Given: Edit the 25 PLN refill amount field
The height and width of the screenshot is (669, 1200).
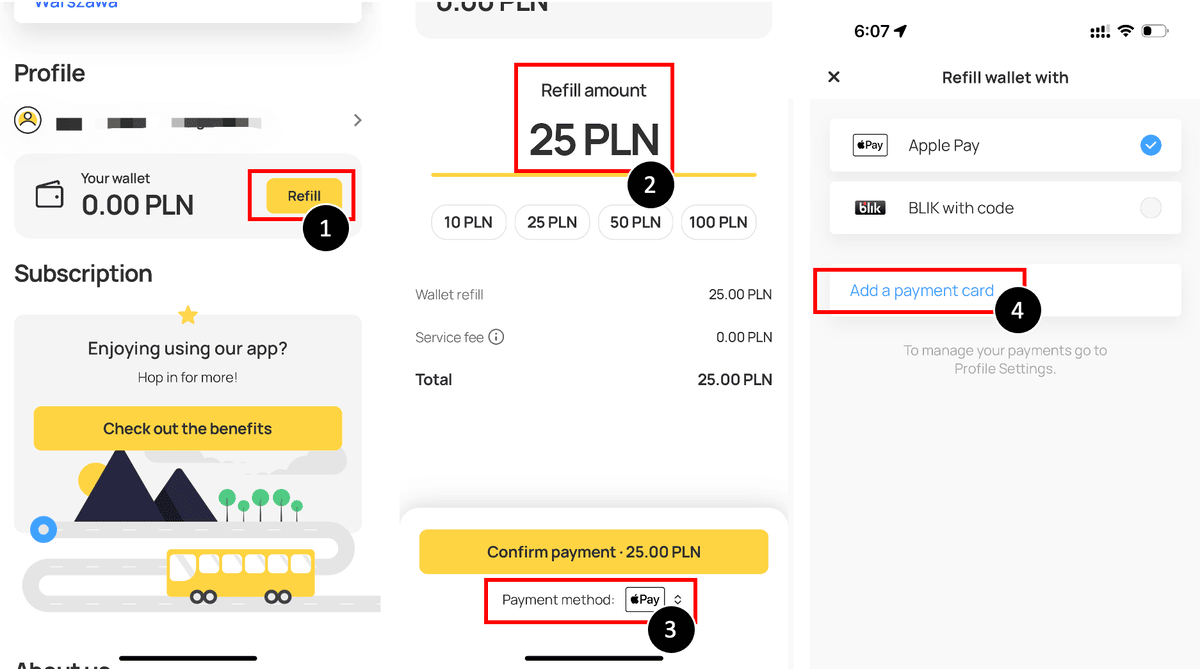Looking at the screenshot, I should pyautogui.click(x=594, y=139).
